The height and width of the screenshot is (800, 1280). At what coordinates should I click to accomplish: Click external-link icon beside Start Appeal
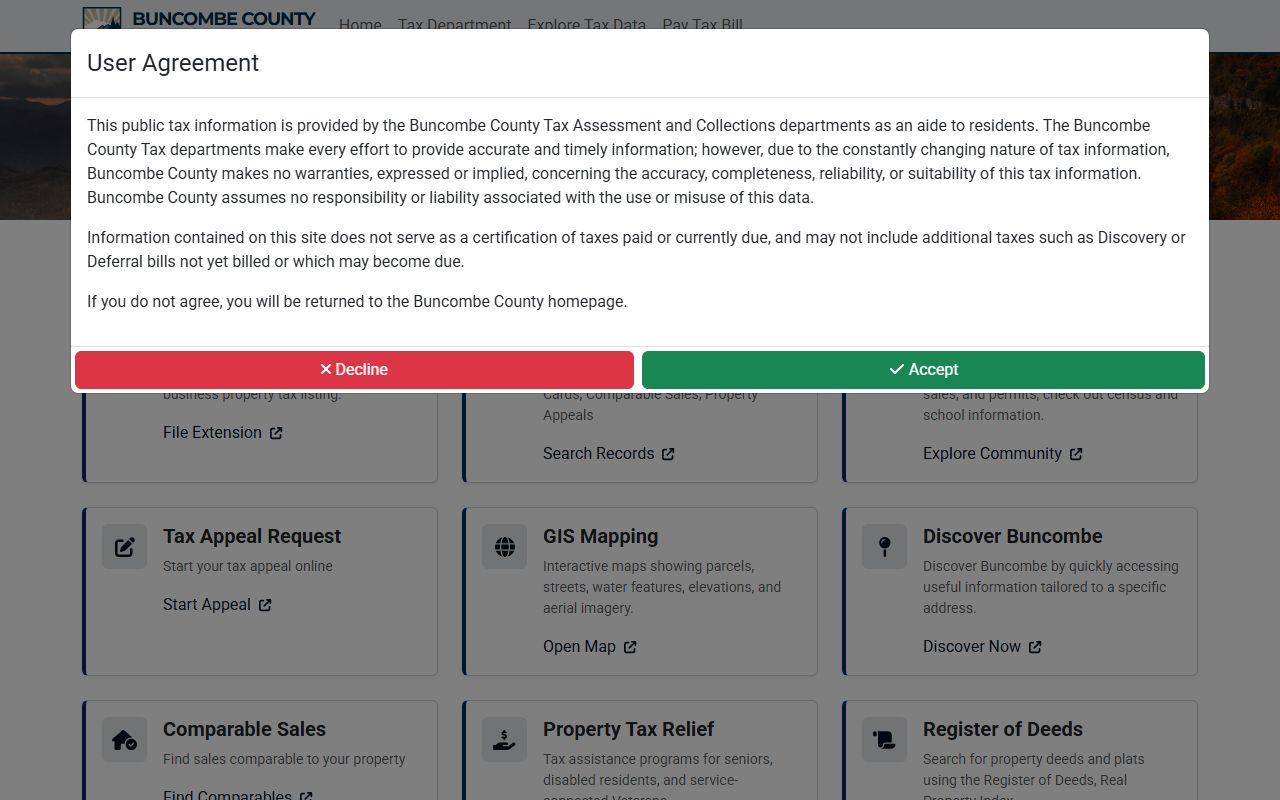tap(265, 605)
